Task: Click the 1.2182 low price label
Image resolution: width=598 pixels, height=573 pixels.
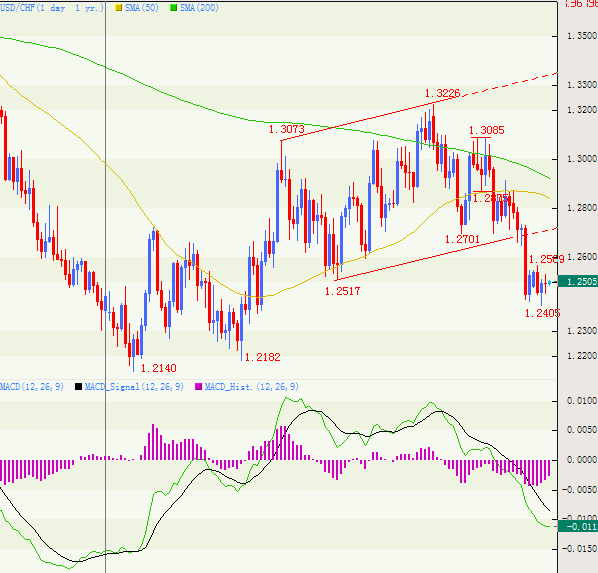Action: tap(262, 357)
